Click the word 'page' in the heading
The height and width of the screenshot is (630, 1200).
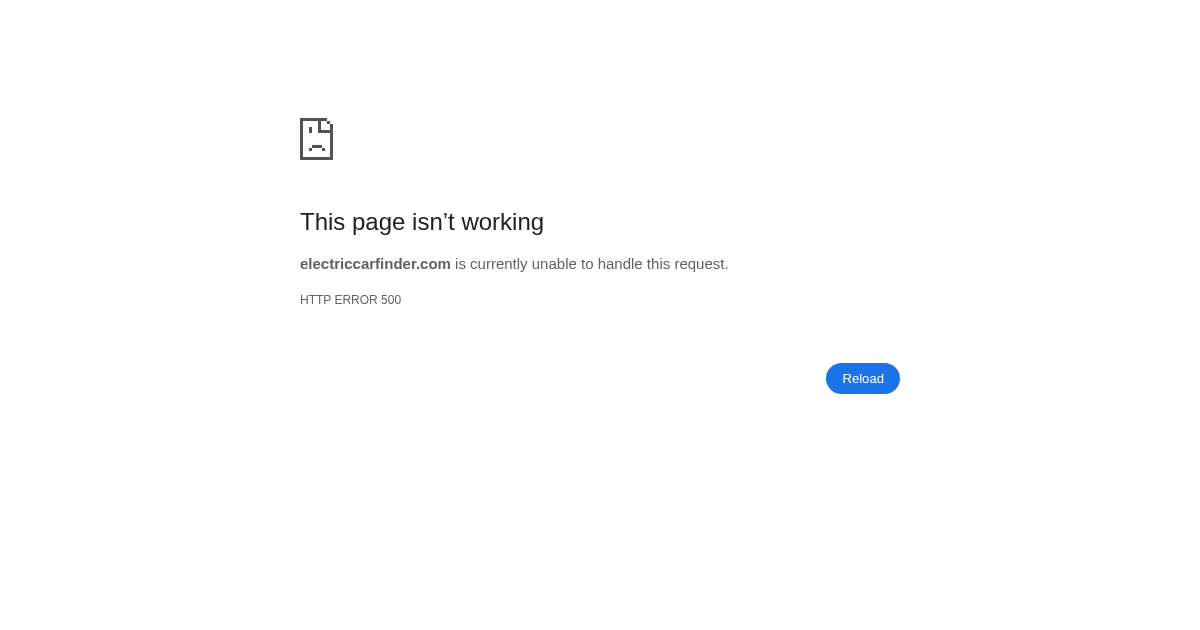click(x=379, y=223)
